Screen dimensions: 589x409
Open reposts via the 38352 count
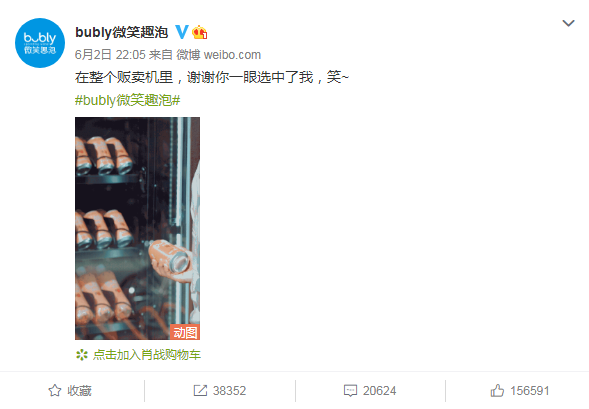230,391
